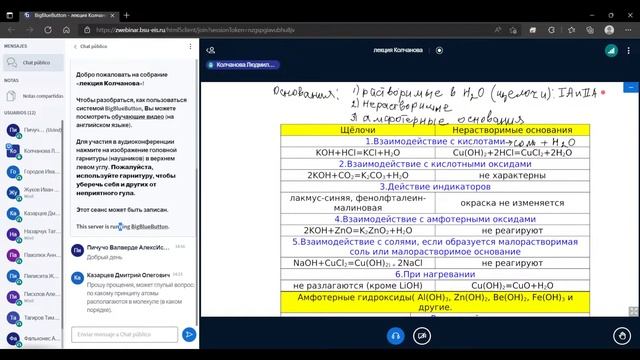Open Notas compartidas shared notes
The image size is (640, 360).
pos(33,96)
